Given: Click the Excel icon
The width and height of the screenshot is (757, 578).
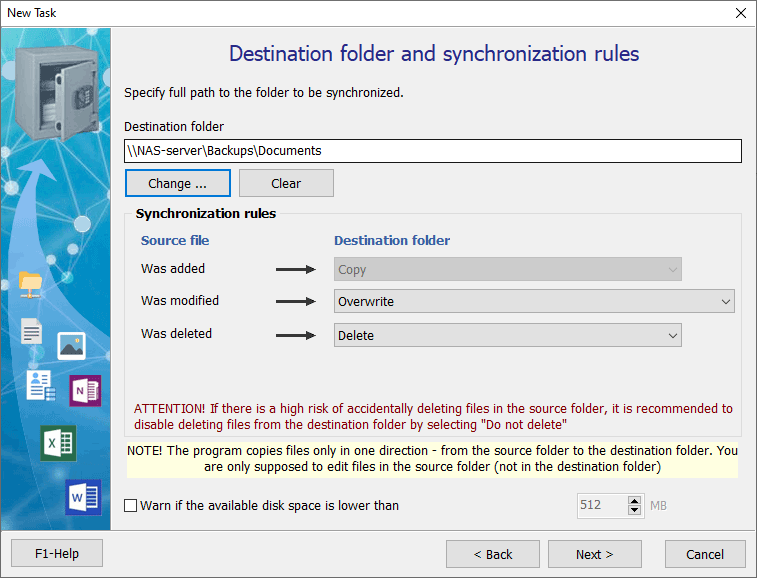Looking at the screenshot, I should click(58, 443).
